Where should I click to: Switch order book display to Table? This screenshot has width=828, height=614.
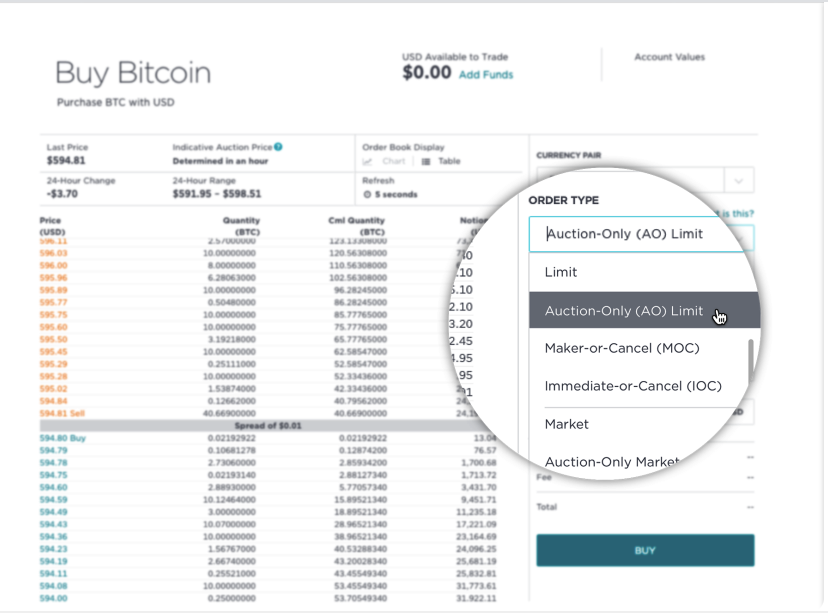(x=441, y=161)
